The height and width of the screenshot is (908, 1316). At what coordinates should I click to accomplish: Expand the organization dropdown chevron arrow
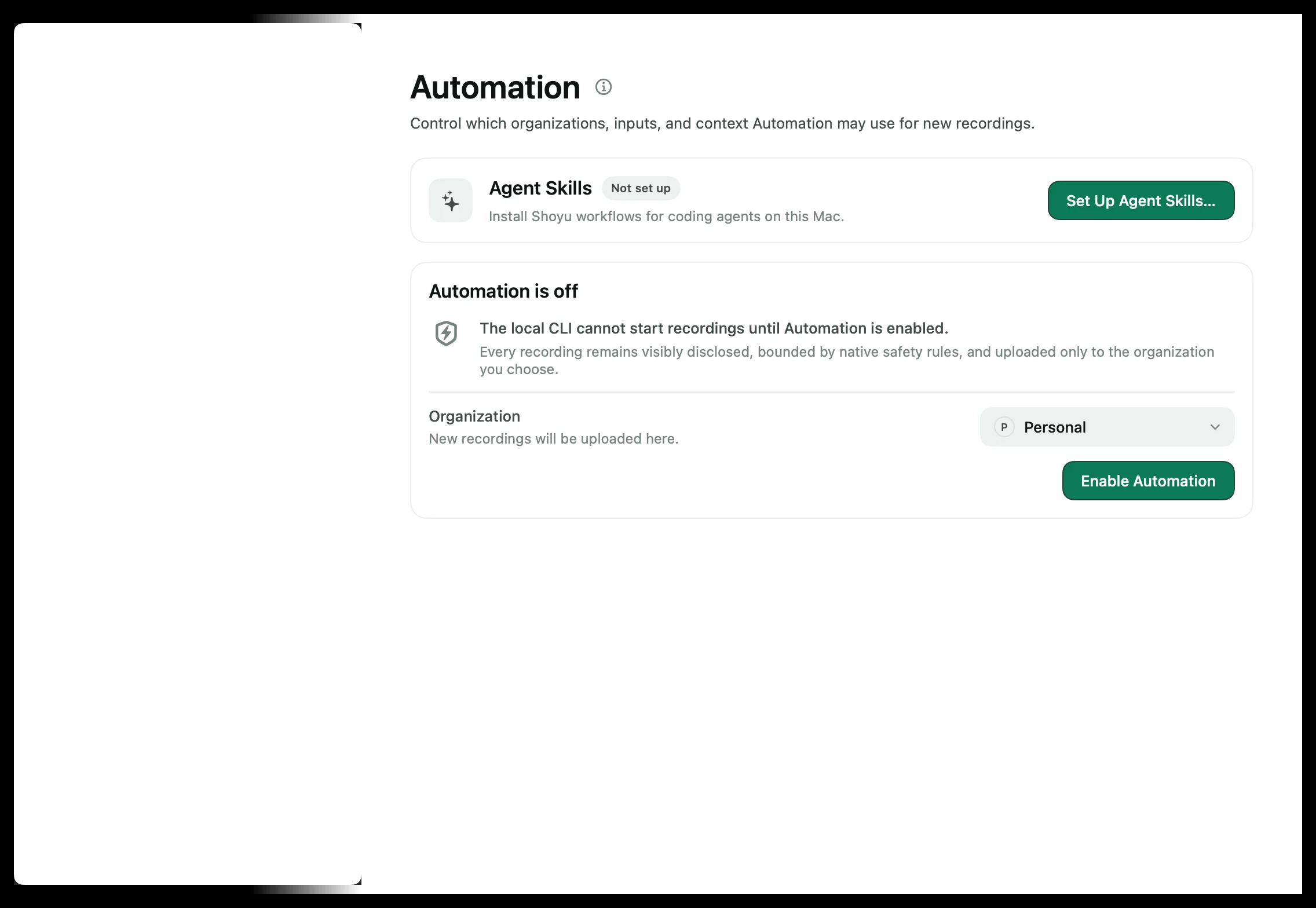1215,427
